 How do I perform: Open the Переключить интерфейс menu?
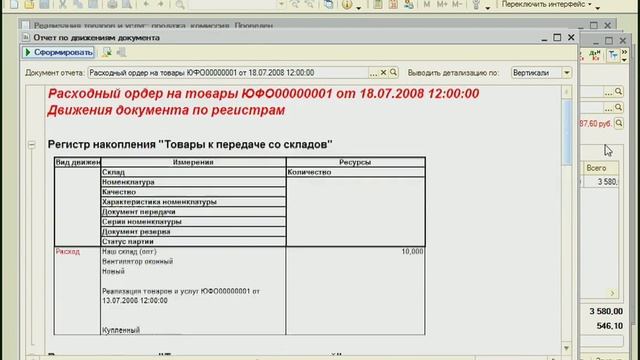pyautogui.click(x=547, y=4)
